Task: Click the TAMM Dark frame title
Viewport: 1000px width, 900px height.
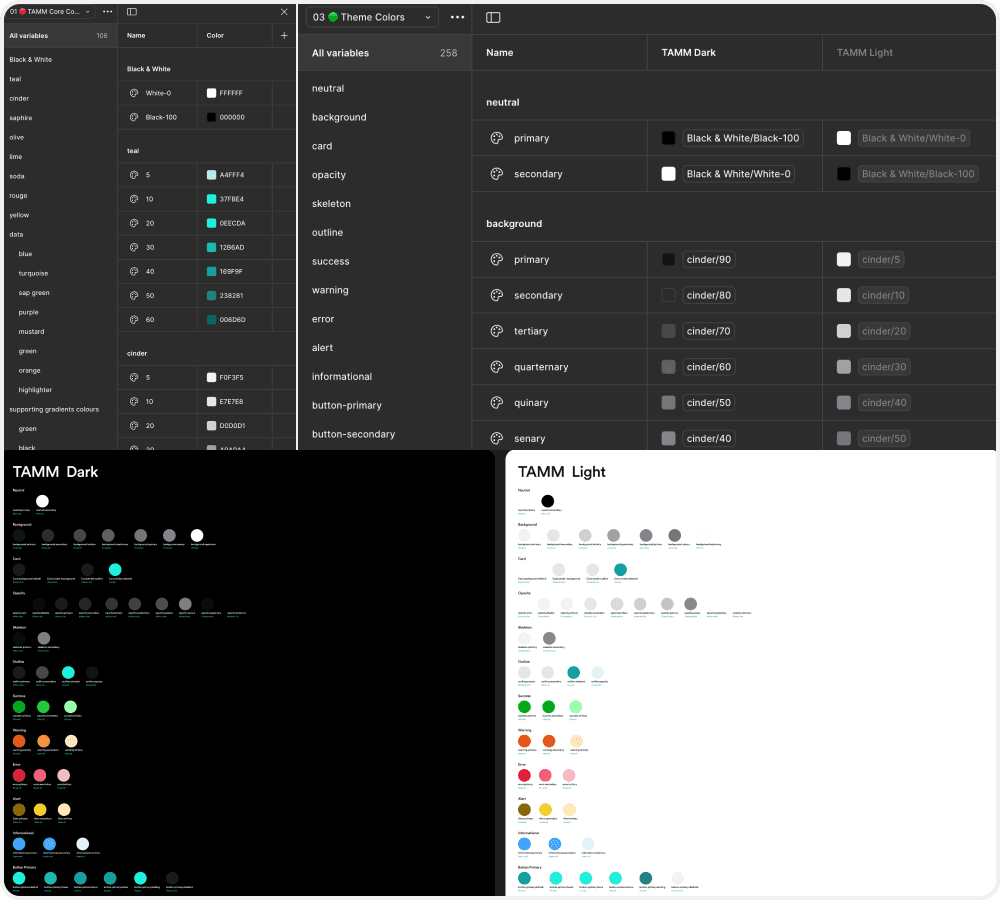Action: point(55,472)
